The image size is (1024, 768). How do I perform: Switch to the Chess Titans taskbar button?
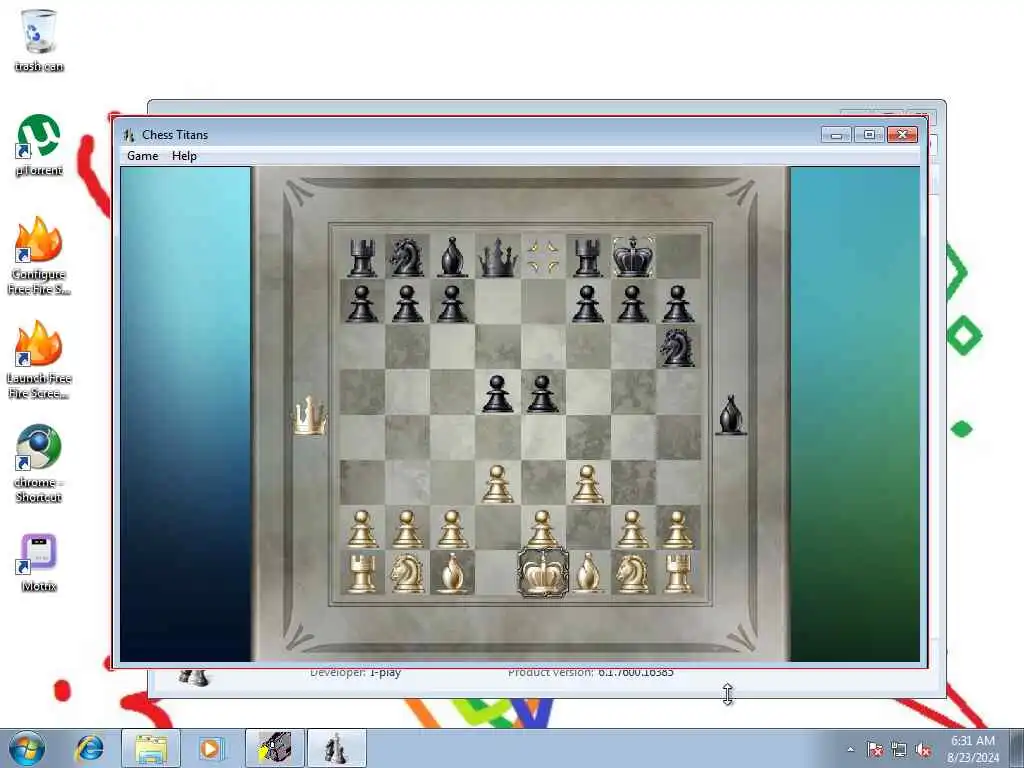tap(336, 748)
